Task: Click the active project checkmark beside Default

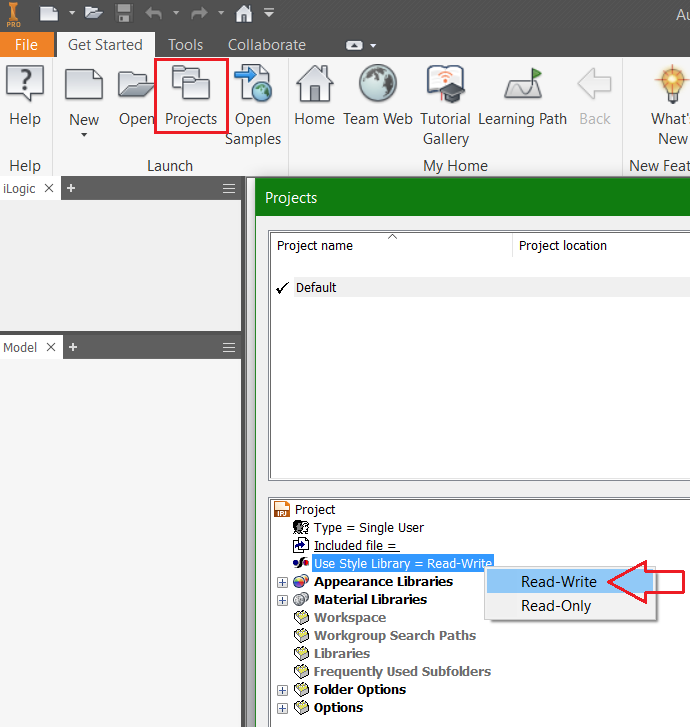Action: [282, 288]
